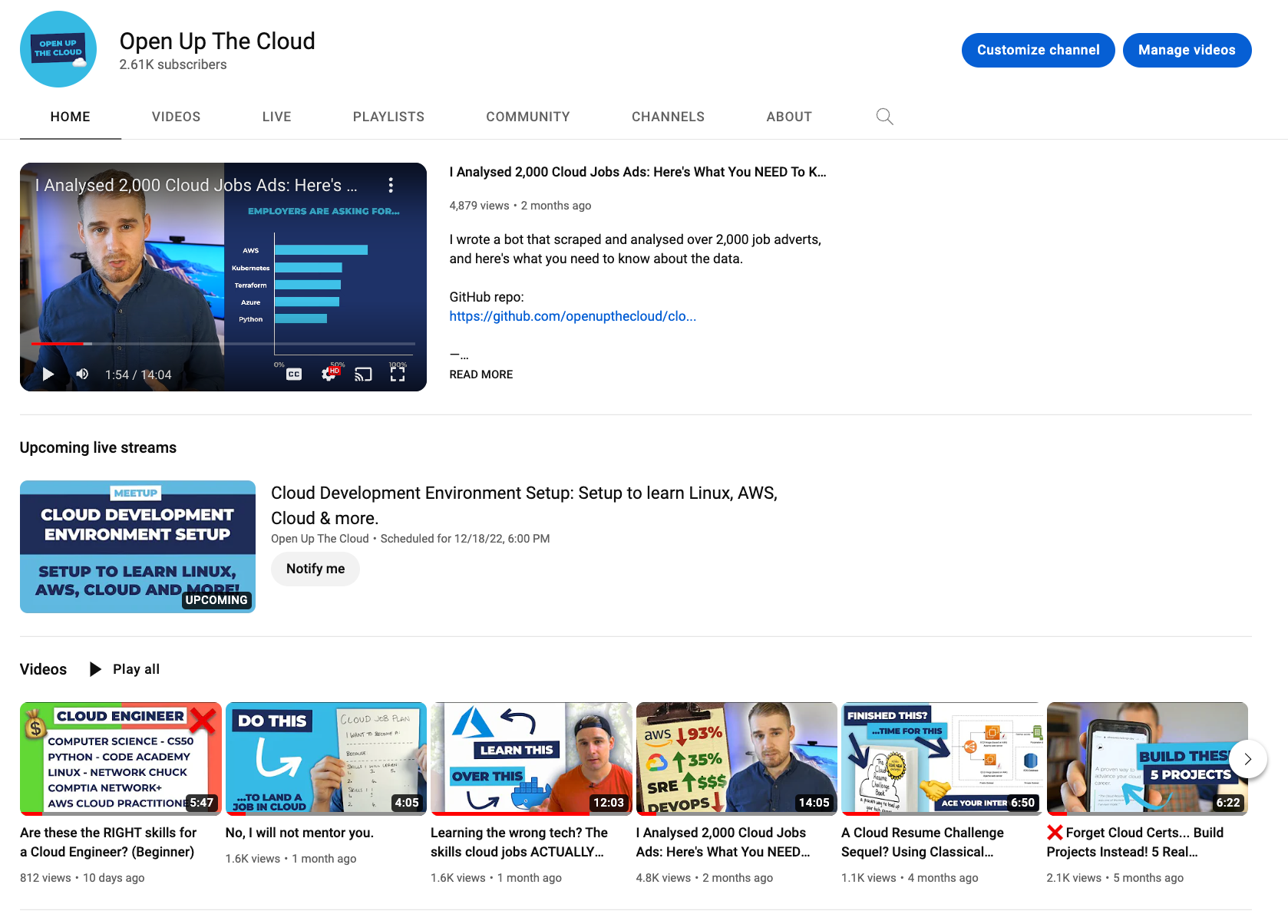Viewport: 1288px width, 924px height.
Task: Open the channel search magnifier
Action: [884, 117]
